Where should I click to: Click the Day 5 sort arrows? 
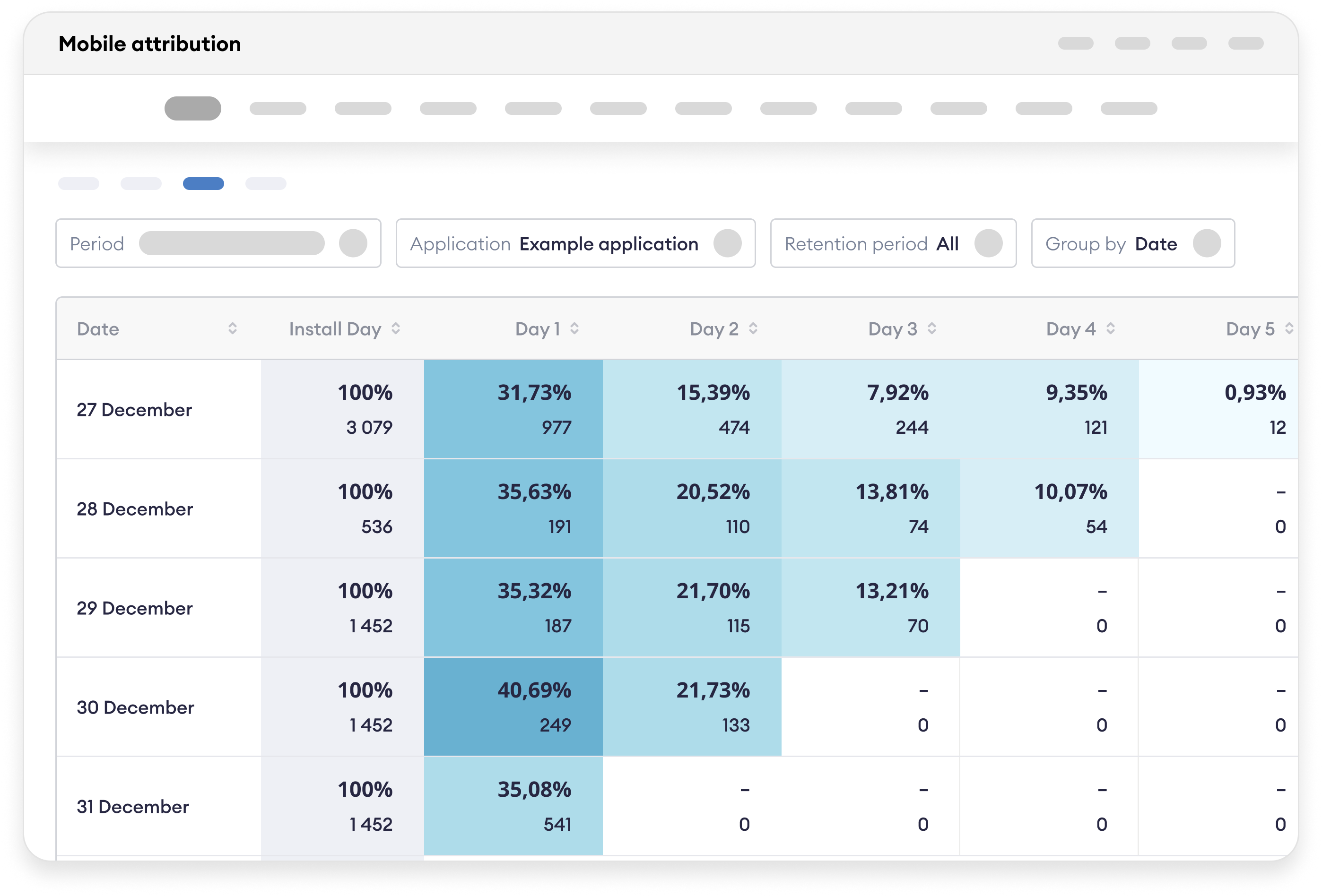[x=1288, y=328]
